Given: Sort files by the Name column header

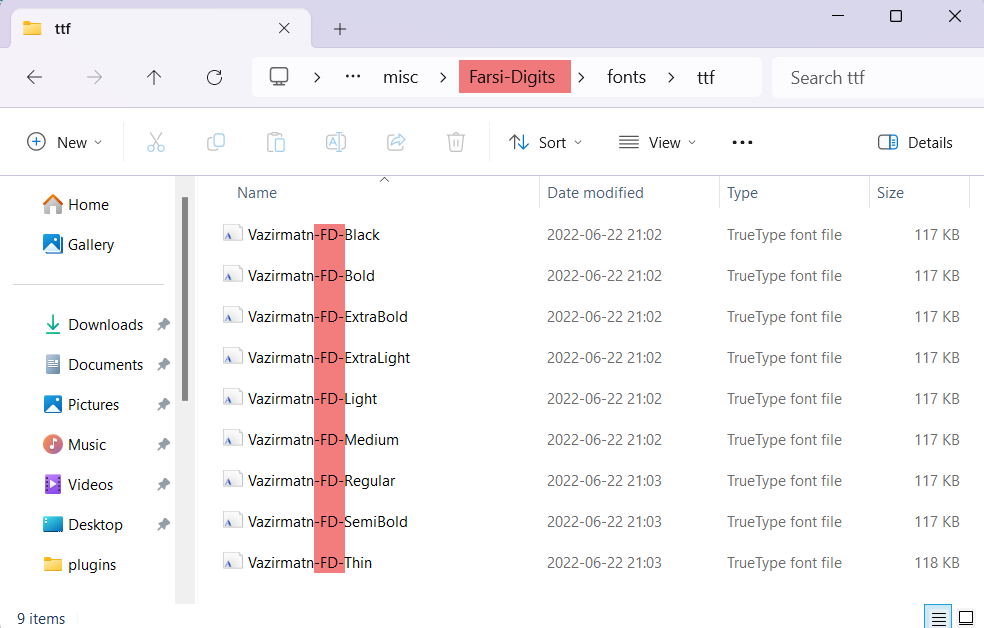Looking at the screenshot, I should tap(257, 193).
